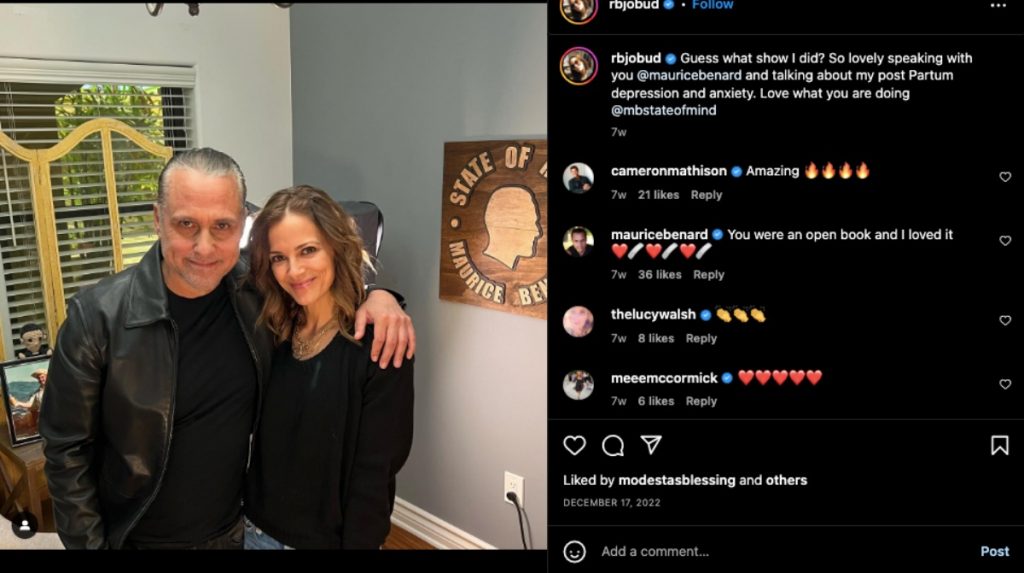1024x573 pixels.
Task: Reply to cameronmathison's comment
Action: coord(706,195)
